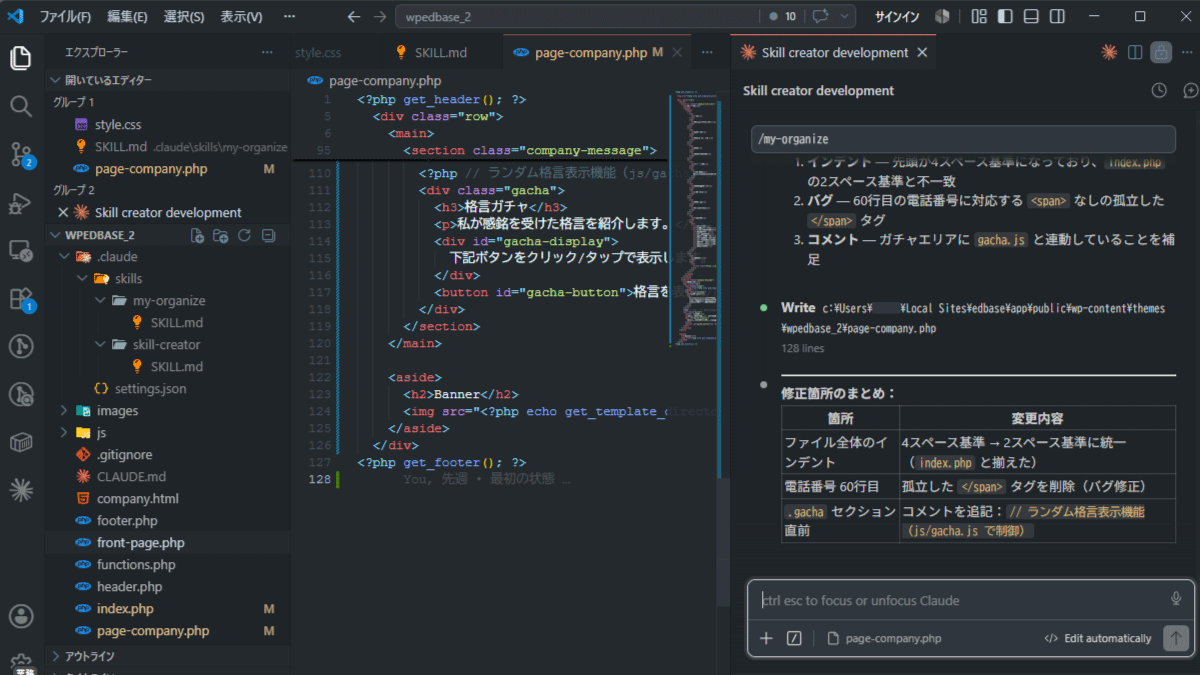1200x675 pixels.
Task: Open the Remote Explorer activity bar icon
Action: (21, 250)
